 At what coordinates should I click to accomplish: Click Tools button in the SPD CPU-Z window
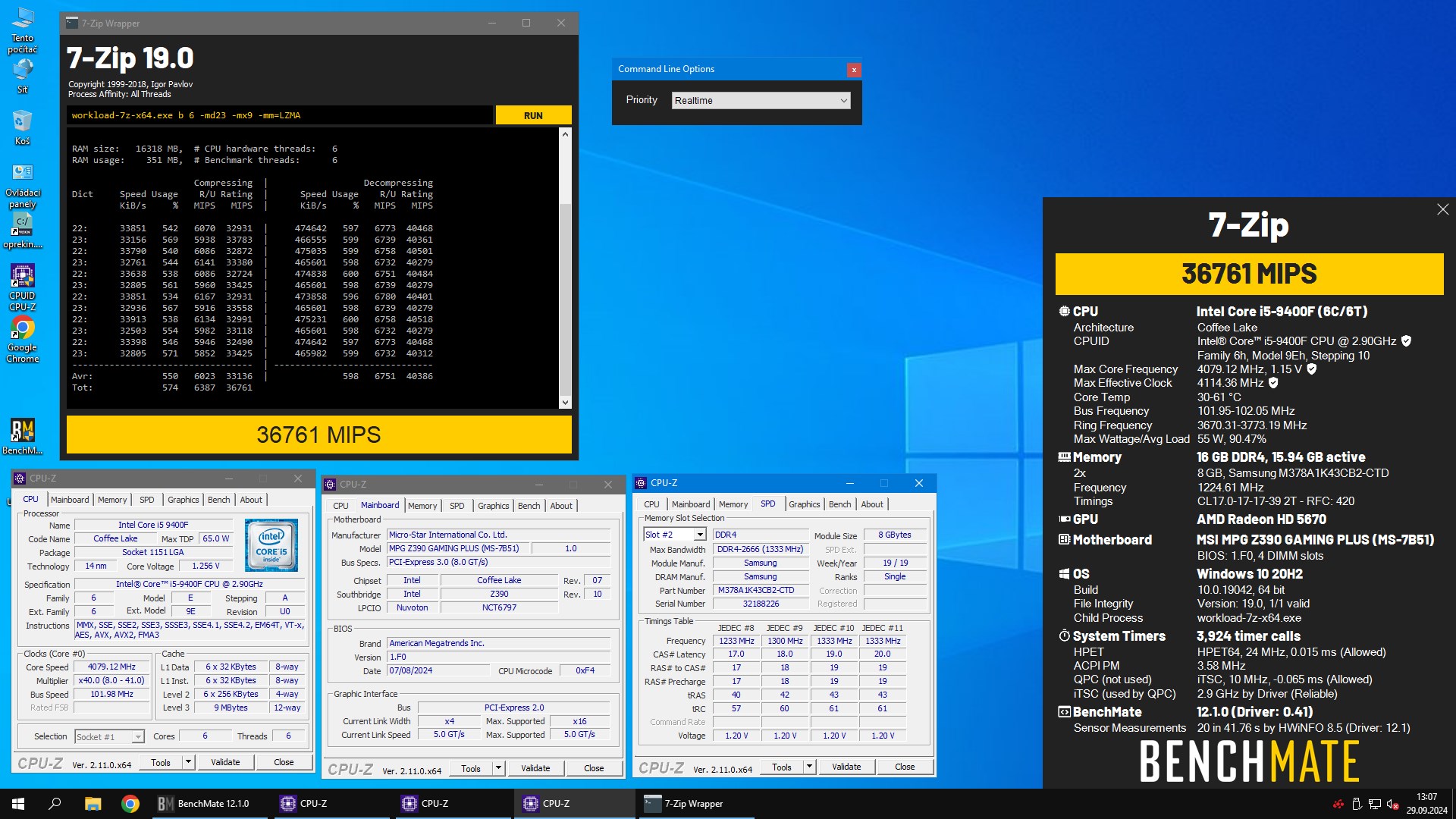pos(782,767)
